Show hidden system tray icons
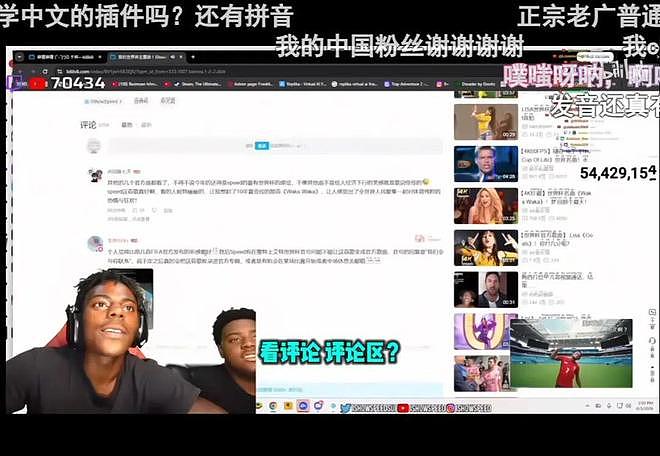Viewport: 660px width, 456px height. tap(588, 406)
